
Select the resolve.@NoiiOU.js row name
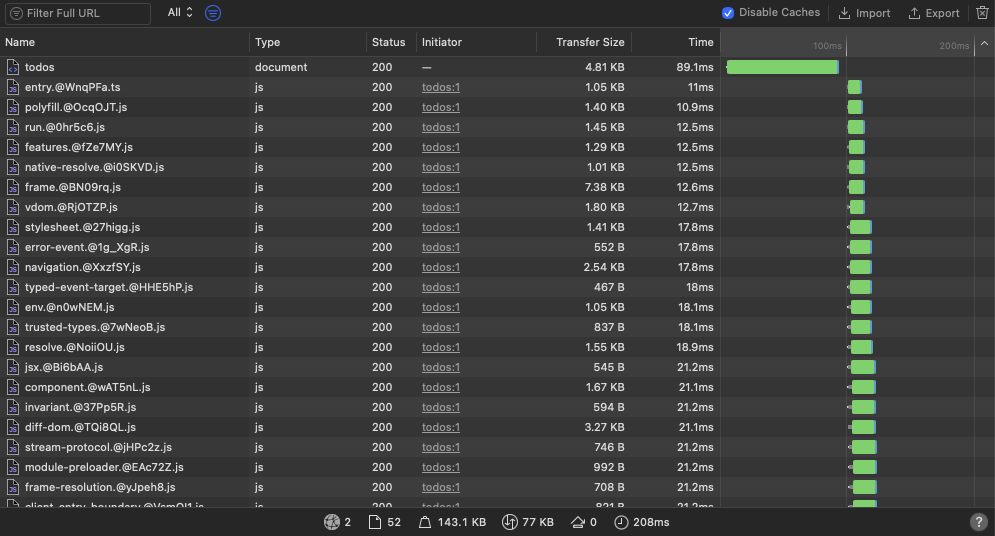pos(74,348)
